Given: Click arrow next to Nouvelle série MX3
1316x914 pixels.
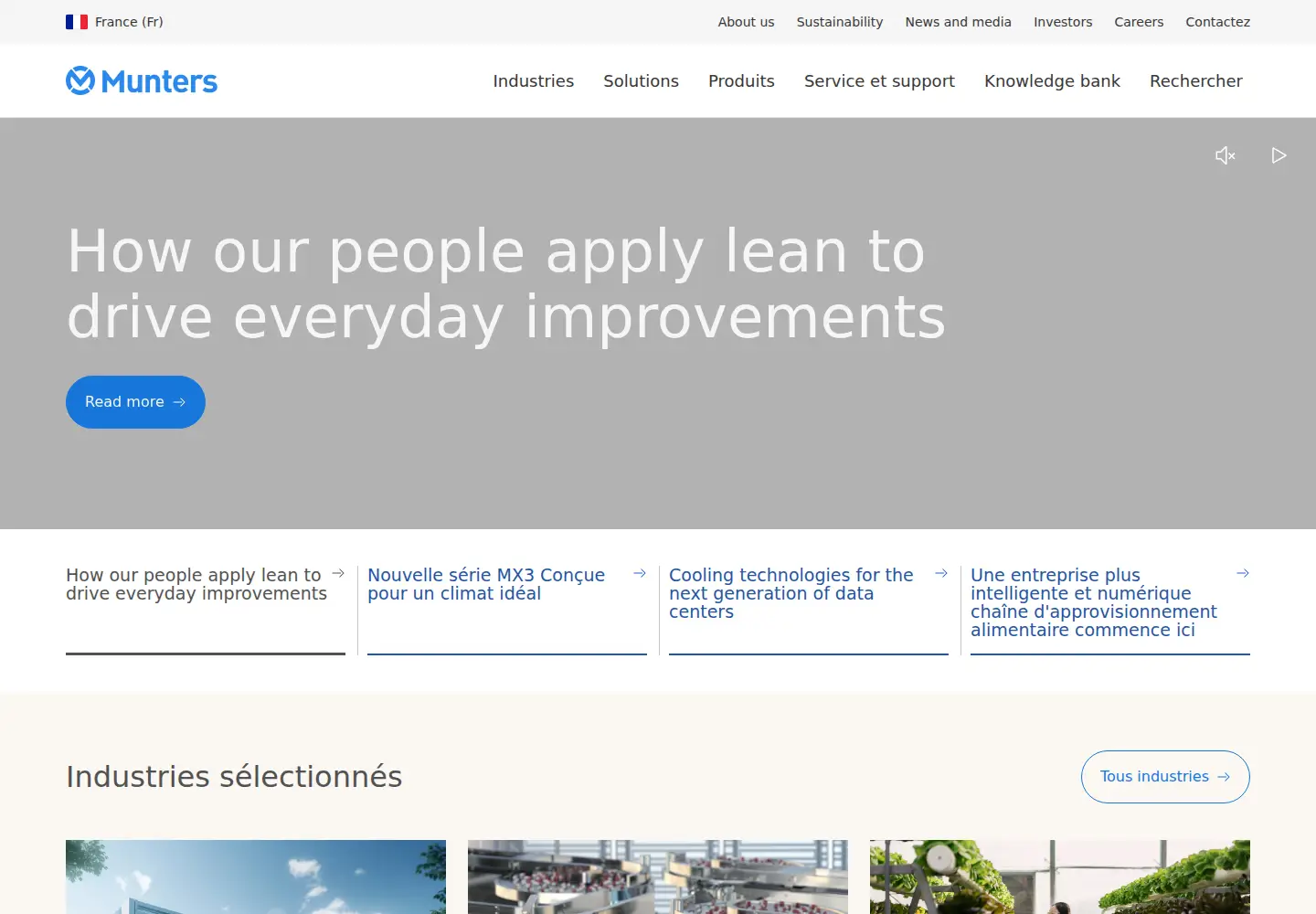Looking at the screenshot, I should (x=640, y=573).
